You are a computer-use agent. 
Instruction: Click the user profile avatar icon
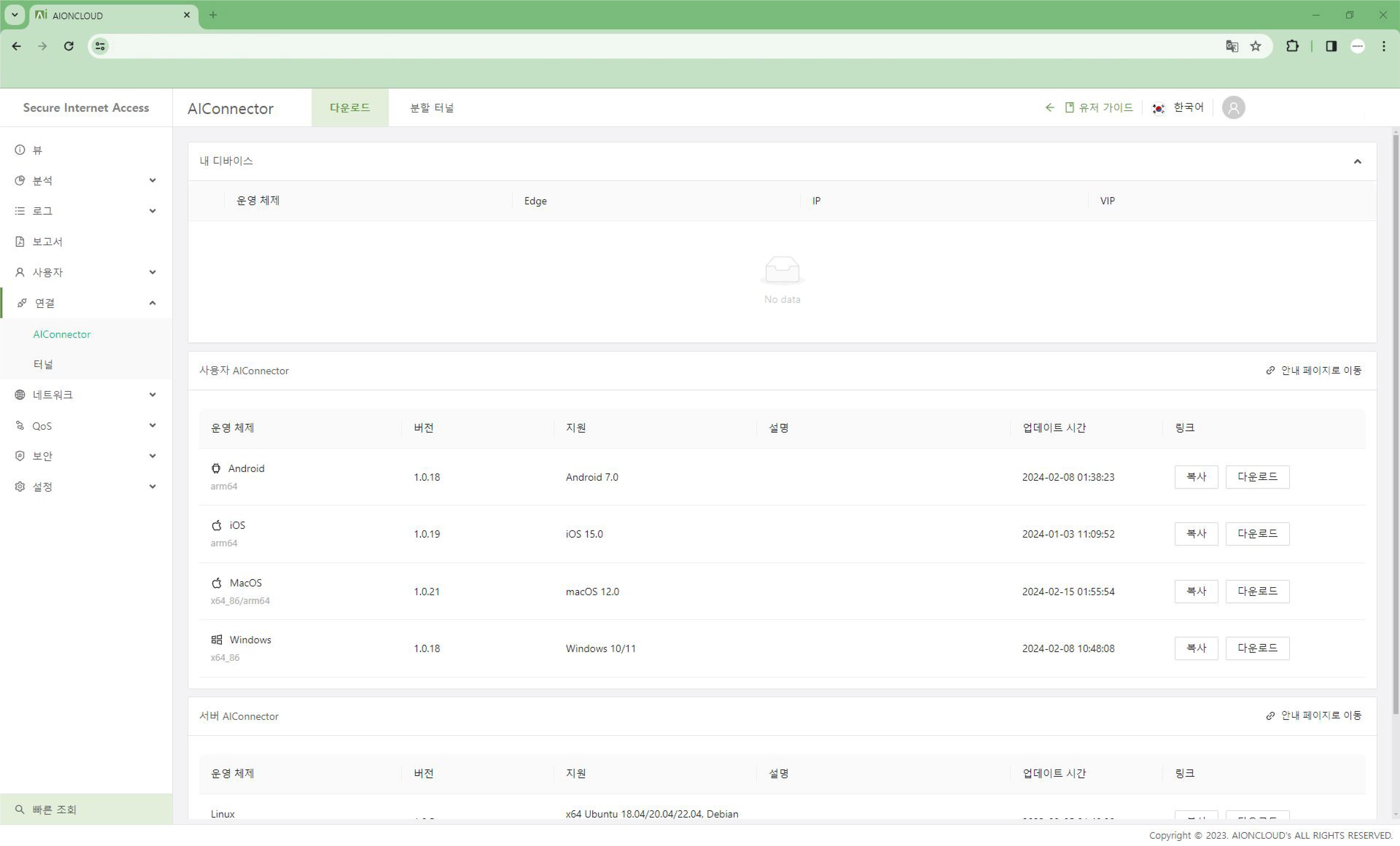(1233, 107)
